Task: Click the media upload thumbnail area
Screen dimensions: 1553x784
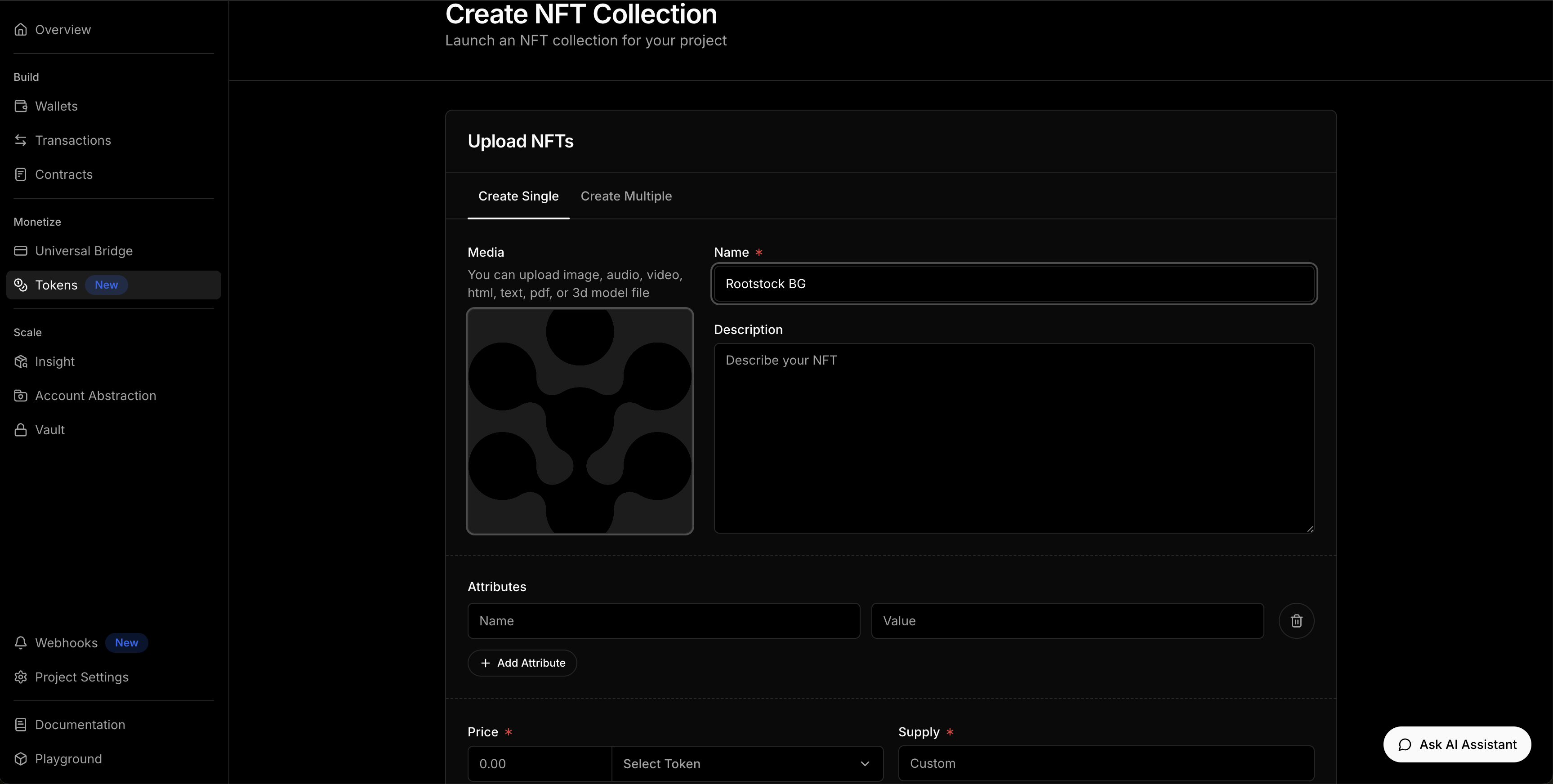Action: (x=580, y=421)
